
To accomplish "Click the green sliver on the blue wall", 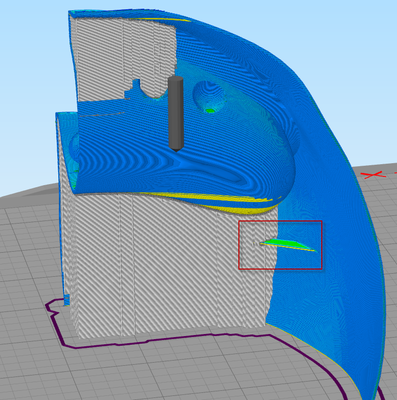I will [x=288, y=245].
